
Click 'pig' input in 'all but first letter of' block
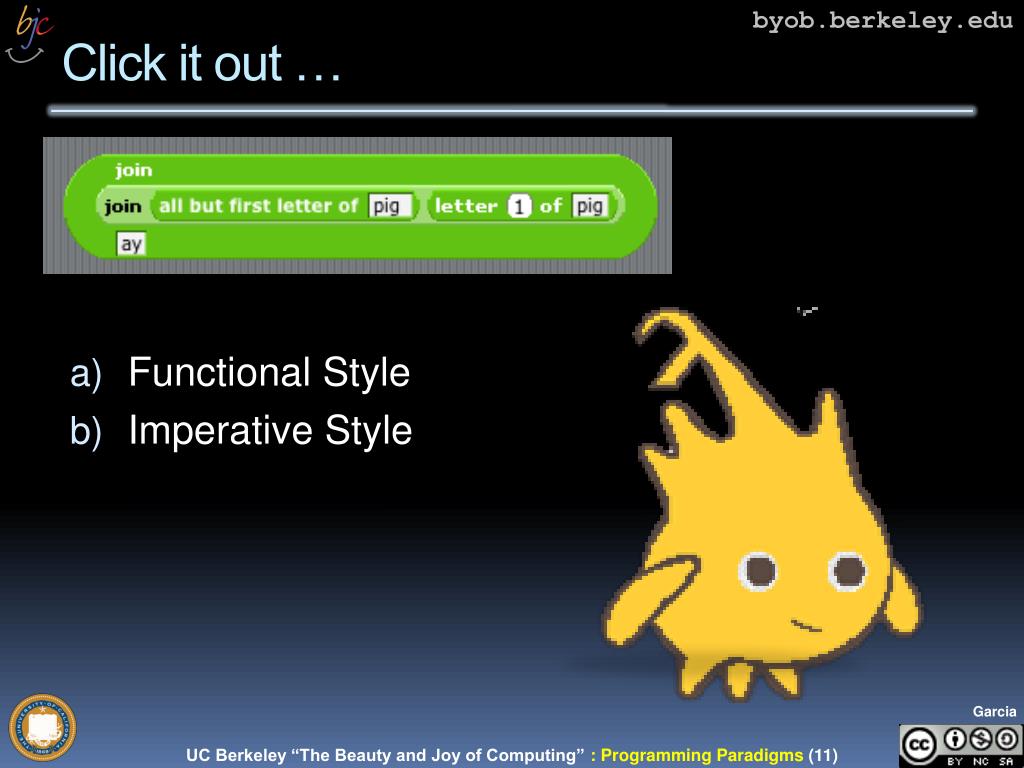coord(390,206)
